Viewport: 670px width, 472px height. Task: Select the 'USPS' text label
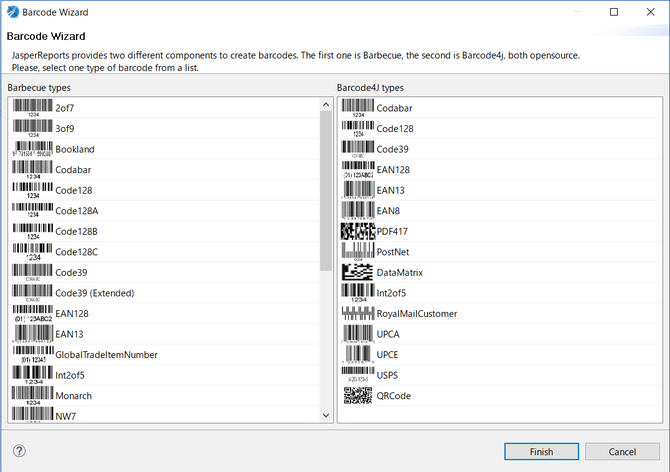(387, 375)
